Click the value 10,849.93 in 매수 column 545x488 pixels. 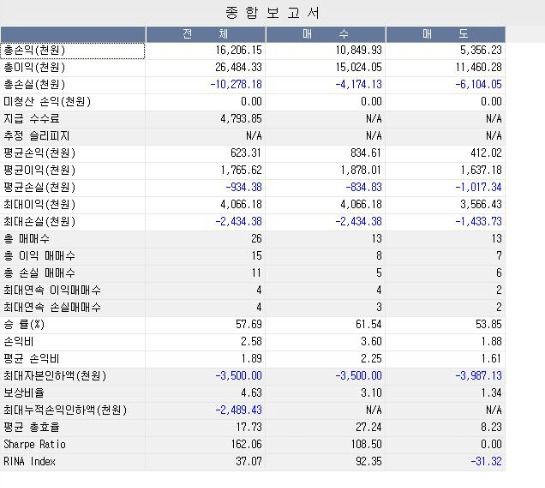(x=358, y=50)
